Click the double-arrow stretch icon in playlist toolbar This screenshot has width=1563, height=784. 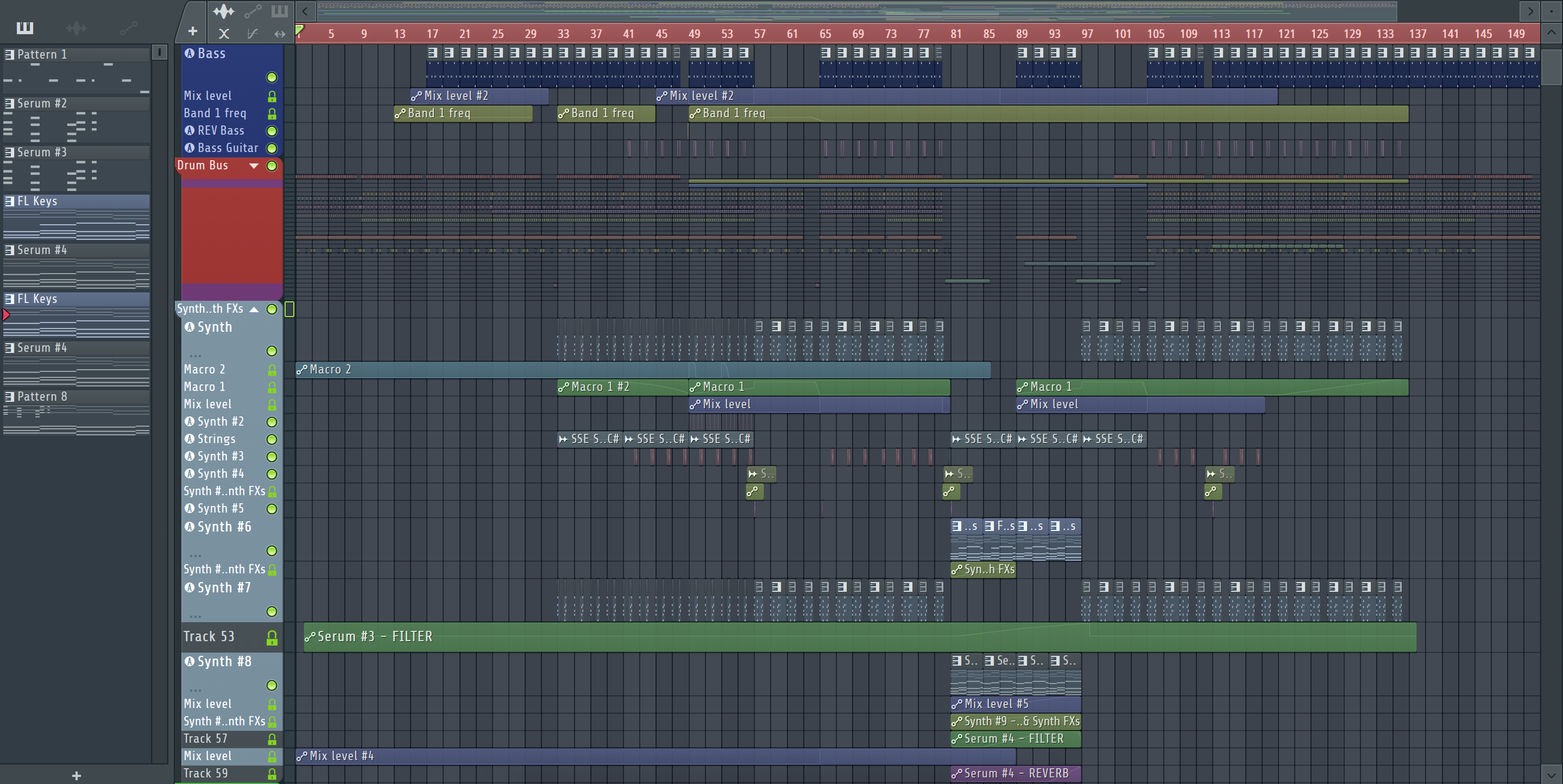pyautogui.click(x=279, y=34)
